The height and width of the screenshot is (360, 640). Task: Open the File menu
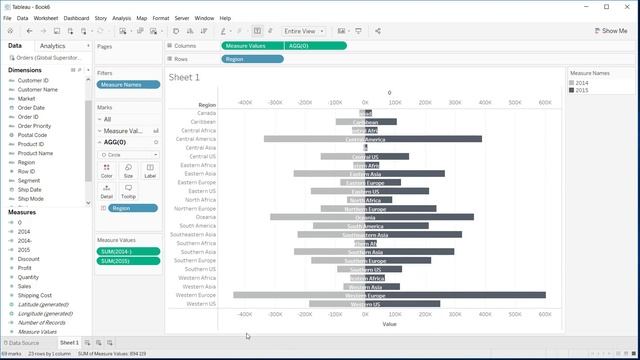(x=7, y=18)
